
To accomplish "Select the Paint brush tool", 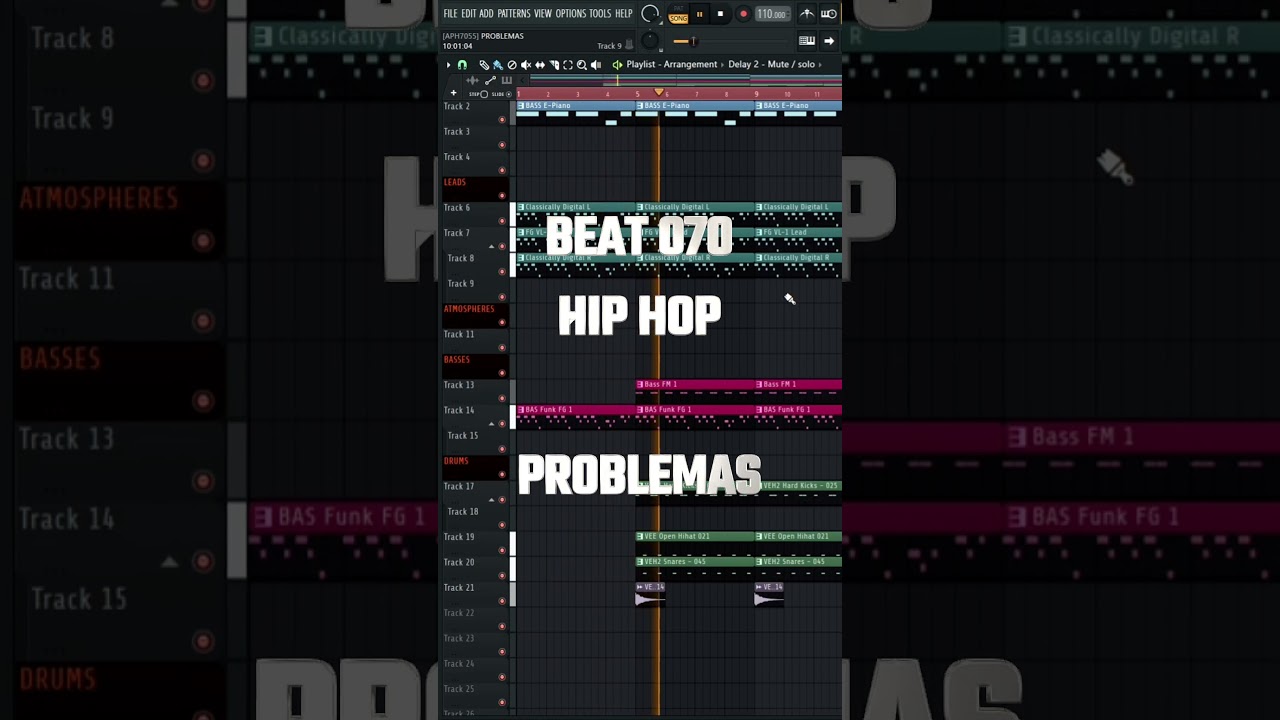I will (497, 65).
